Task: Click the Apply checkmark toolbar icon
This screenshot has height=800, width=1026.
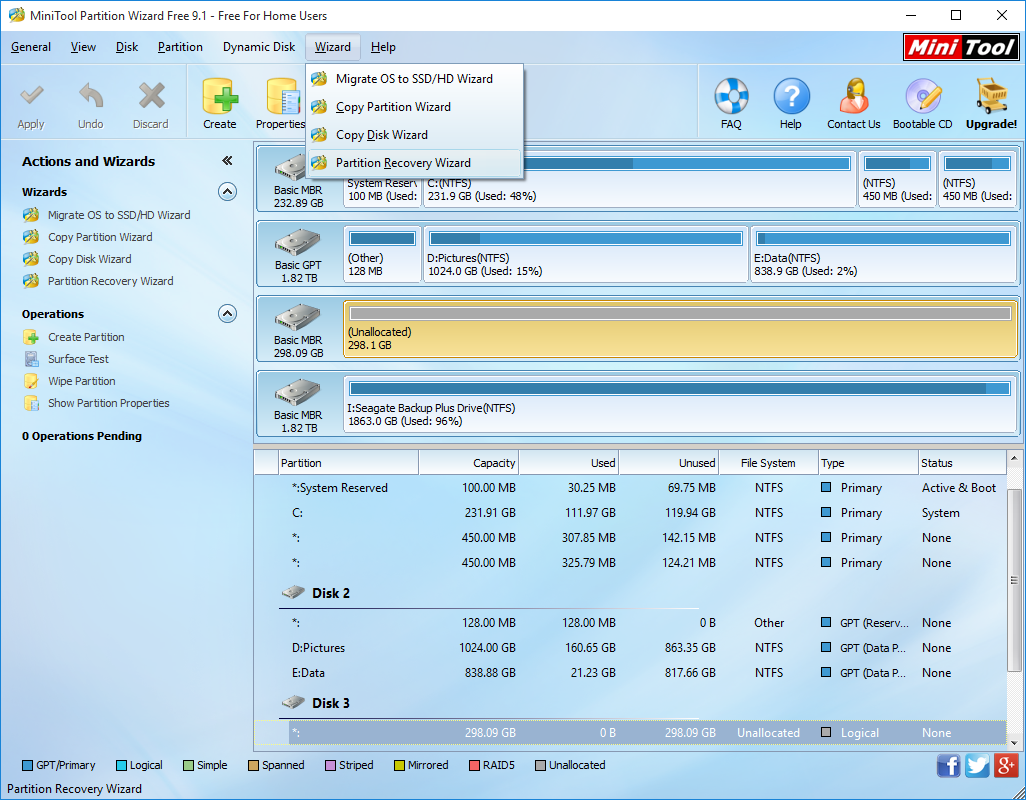Action: 31,96
